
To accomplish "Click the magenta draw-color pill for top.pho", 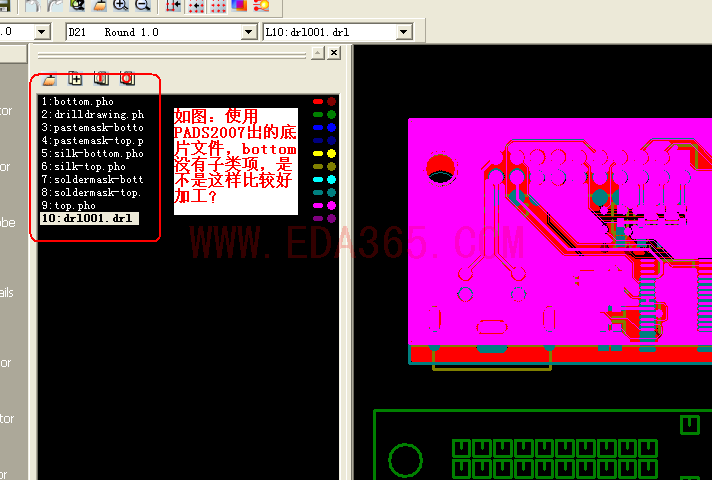I will coord(318,205).
